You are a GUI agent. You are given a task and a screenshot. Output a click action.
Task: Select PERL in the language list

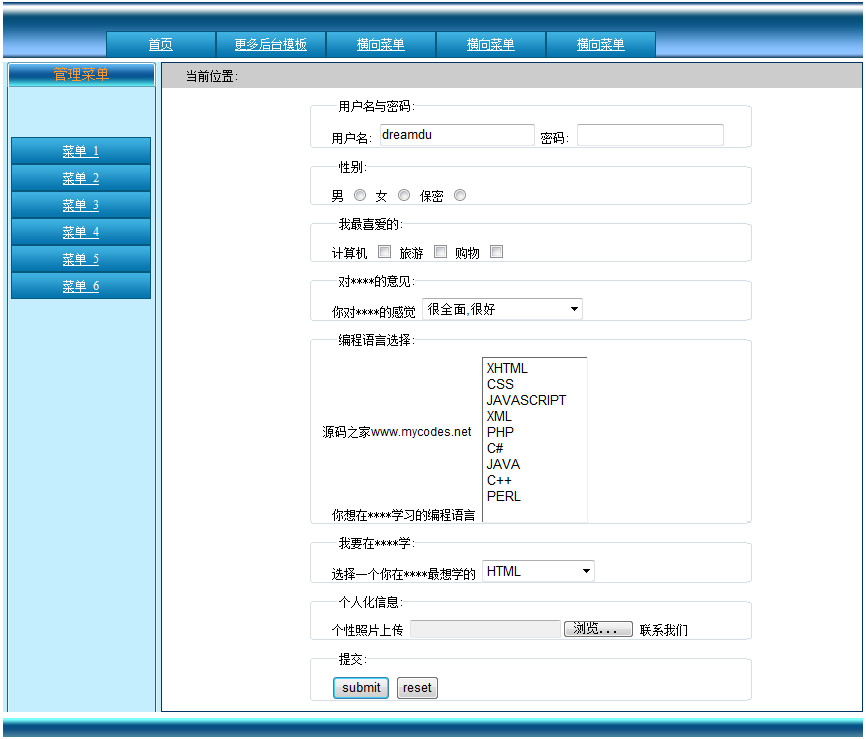pyautogui.click(x=534, y=497)
